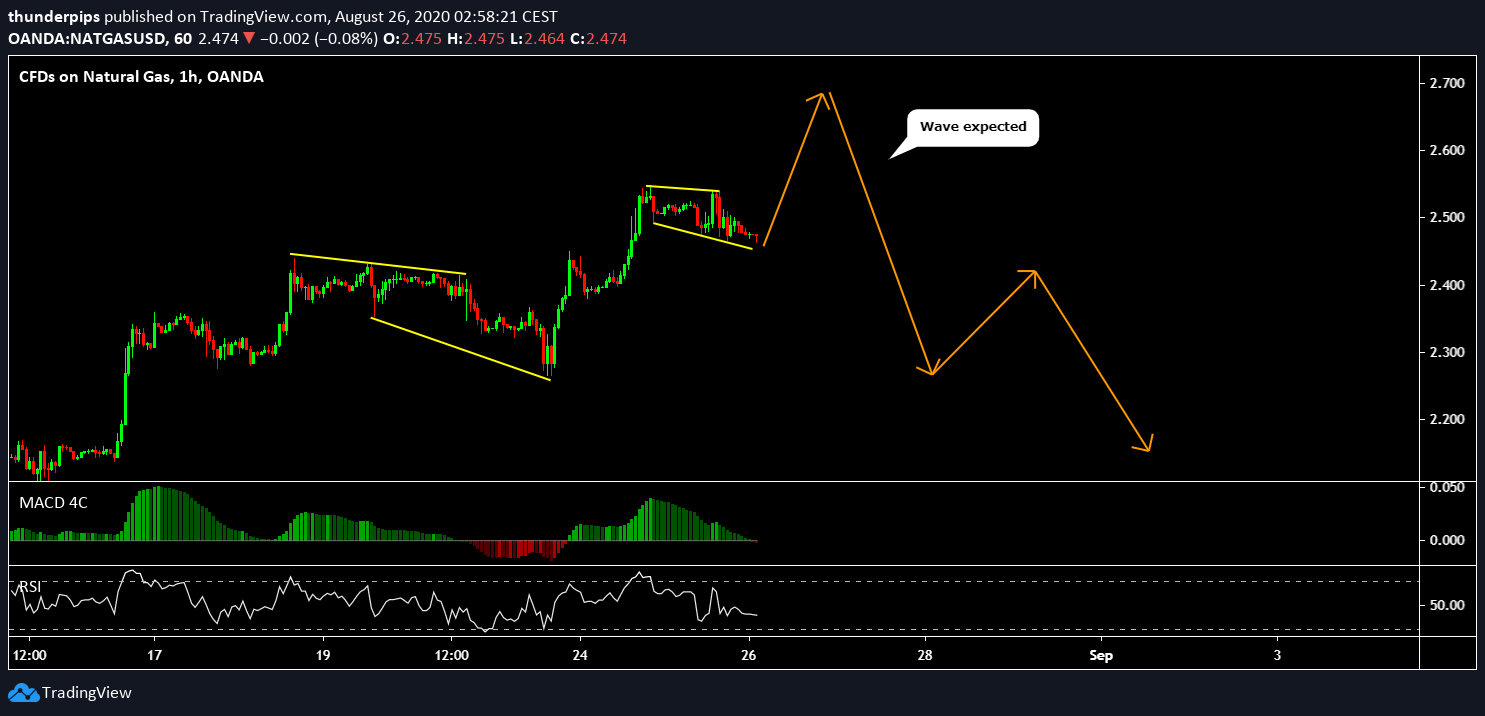Viewport: 1485px width, 716px height.
Task: Click the 0.000 MACD scale label
Action: coord(1446,541)
